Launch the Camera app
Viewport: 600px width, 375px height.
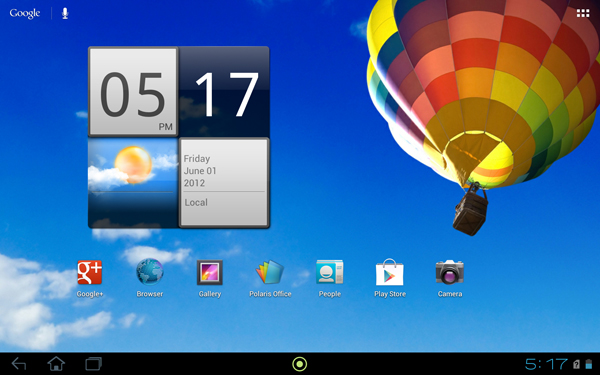click(450, 278)
